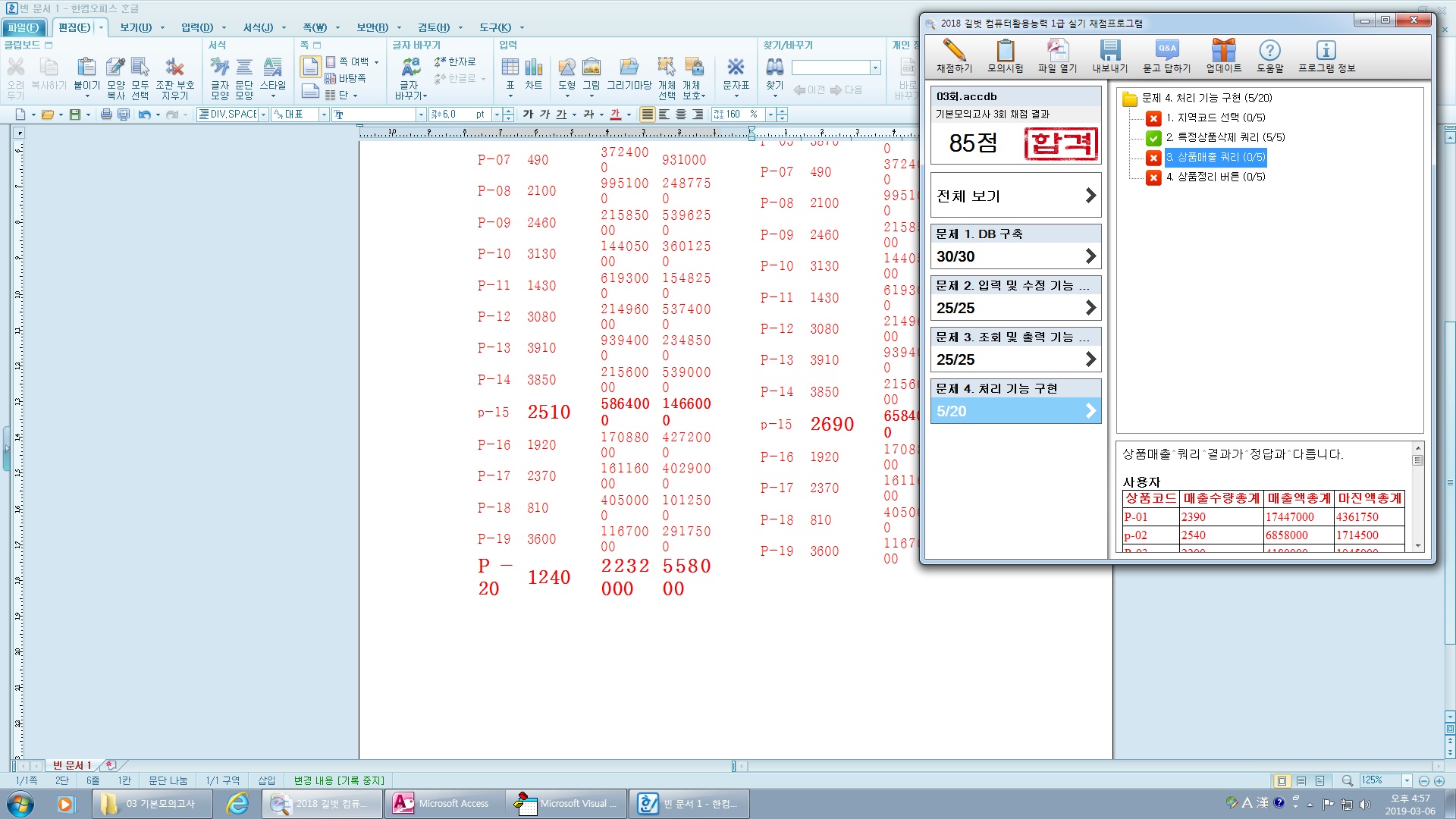Open the 모의시험 clipboard icon
The height and width of the screenshot is (819, 1456).
[x=1005, y=52]
